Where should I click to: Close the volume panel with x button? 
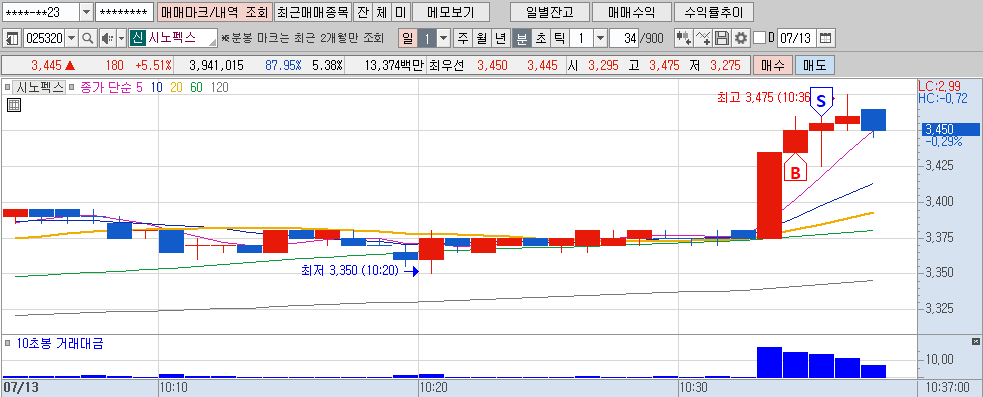click(x=975, y=341)
